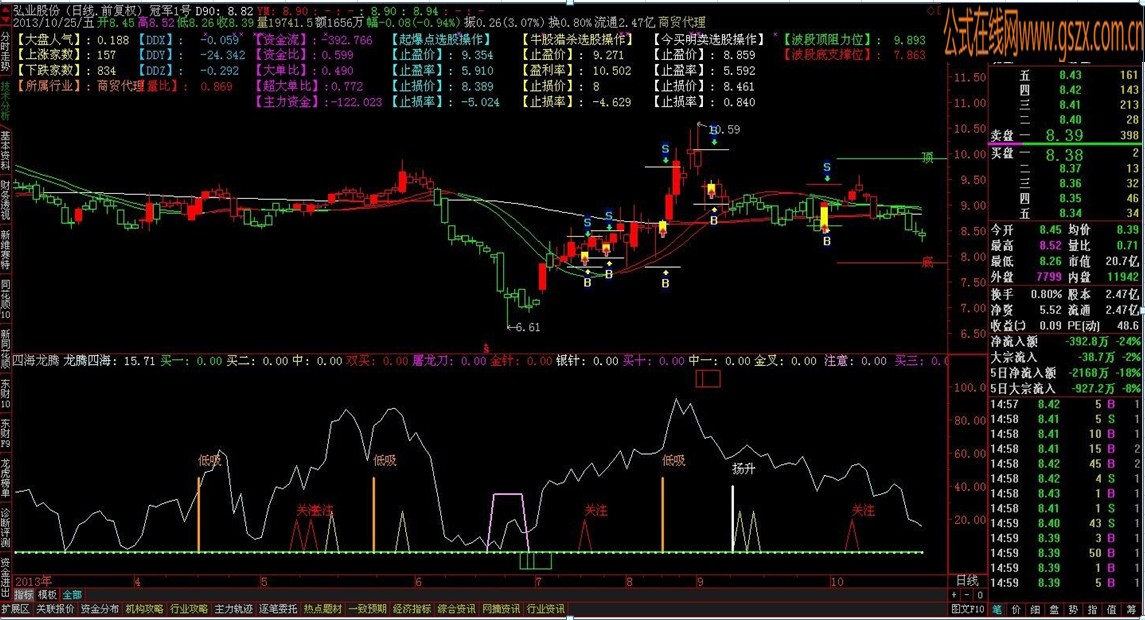Screen dimensions: 1145x620
Task: Click the 波段顶阻力位 label
Action: (831, 39)
